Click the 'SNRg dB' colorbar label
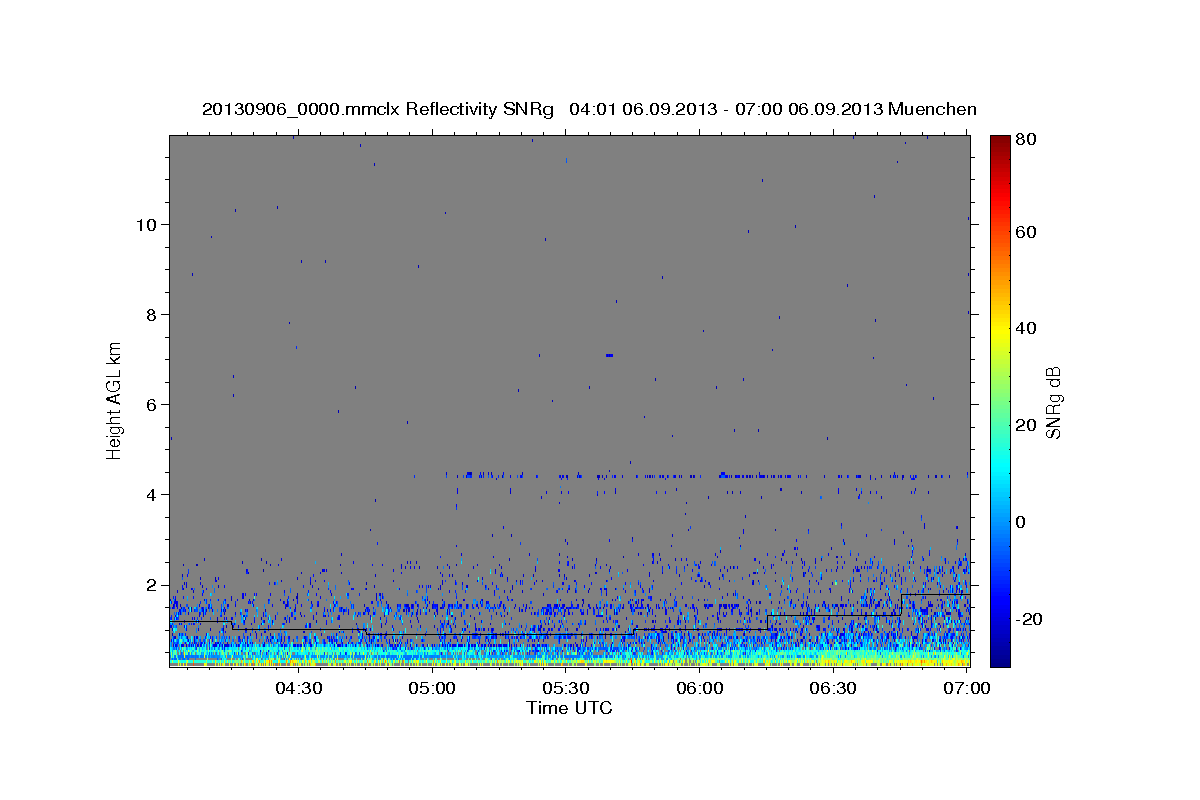The width and height of the screenshot is (1200, 800). click(1053, 402)
